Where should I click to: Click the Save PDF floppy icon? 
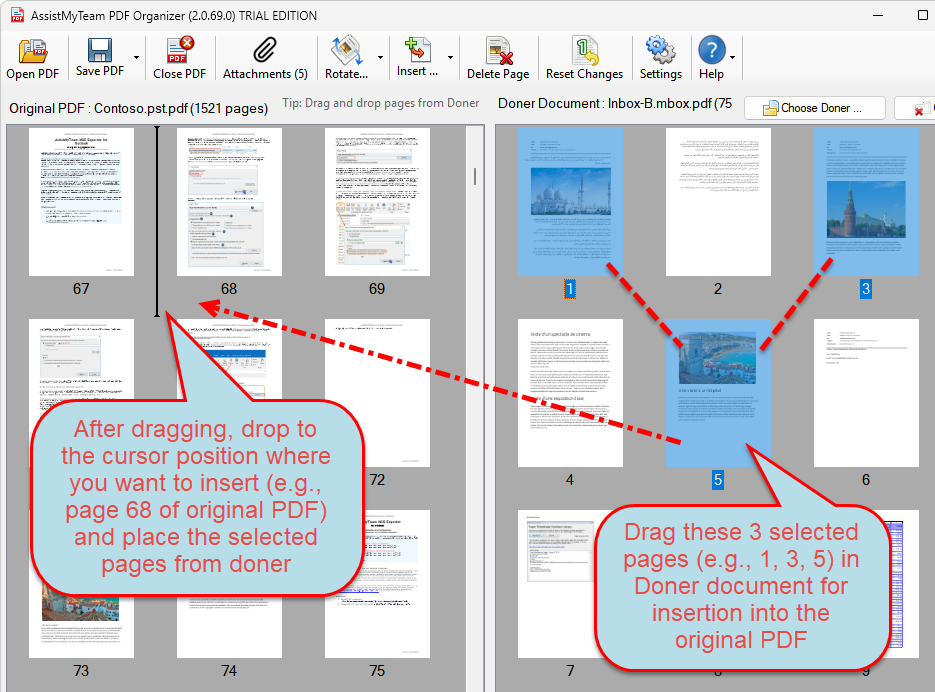pos(100,51)
